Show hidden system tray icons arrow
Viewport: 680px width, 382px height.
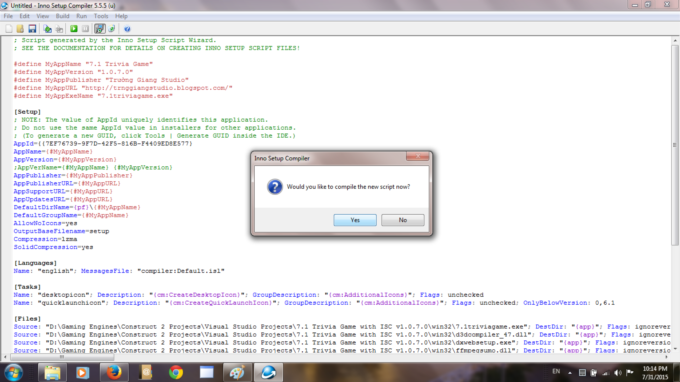[569, 372]
